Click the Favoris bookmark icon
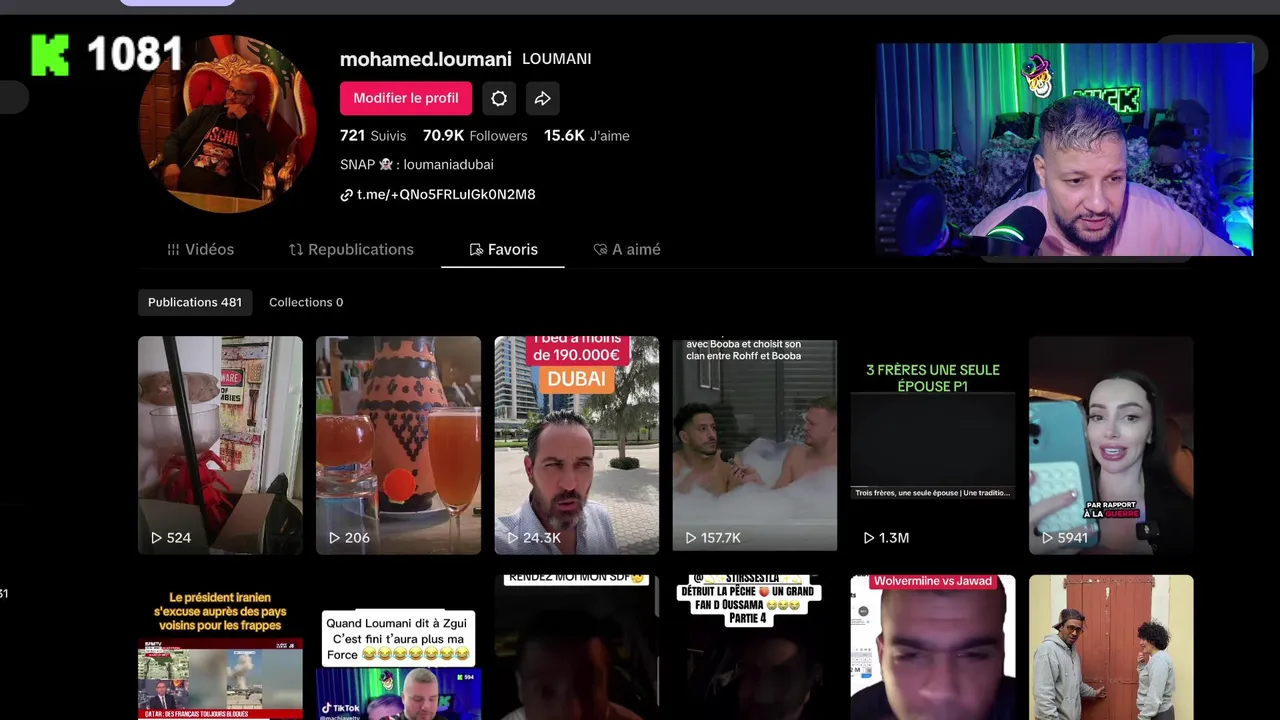Image resolution: width=1280 pixels, height=720 pixels. click(x=476, y=250)
